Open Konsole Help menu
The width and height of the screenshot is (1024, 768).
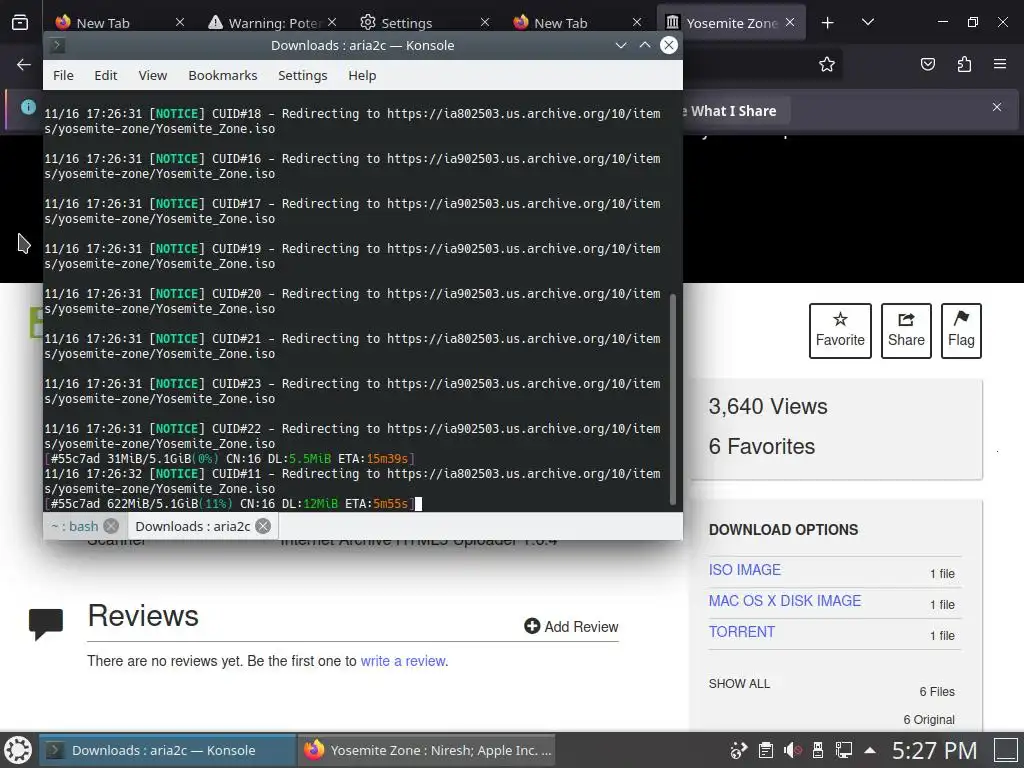click(x=362, y=76)
